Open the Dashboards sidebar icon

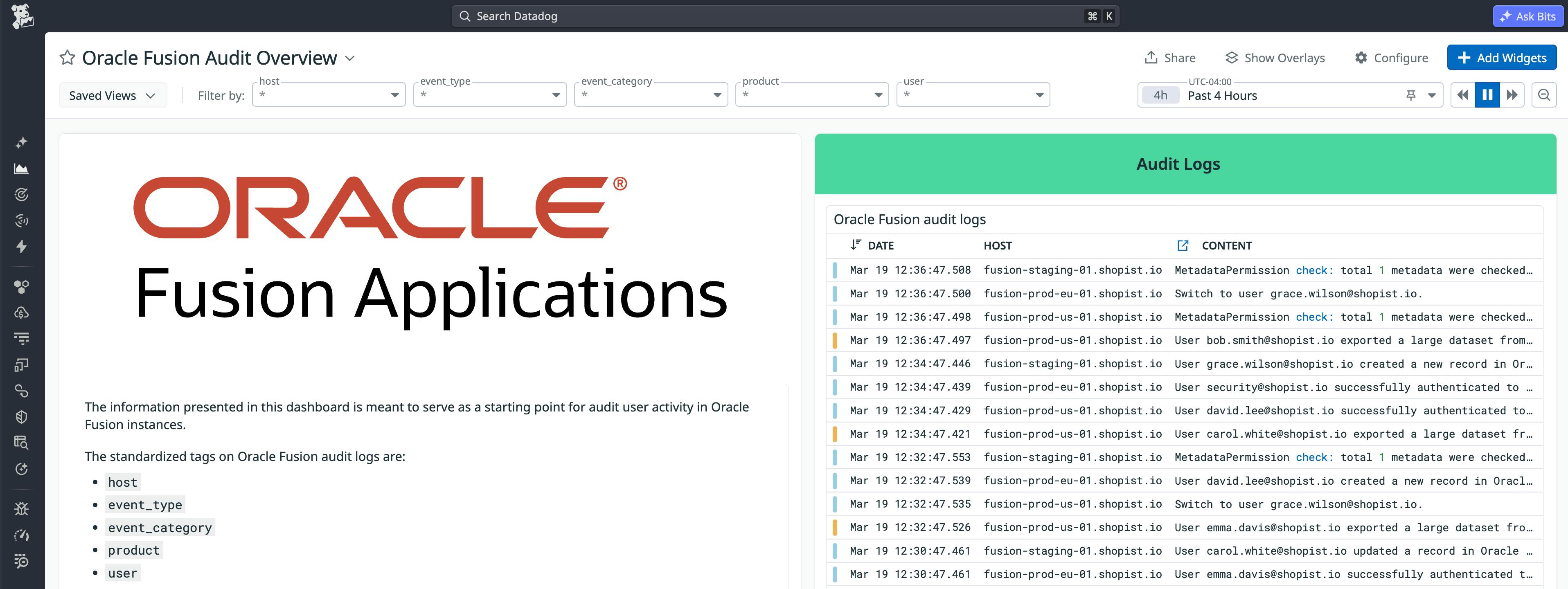(x=22, y=169)
